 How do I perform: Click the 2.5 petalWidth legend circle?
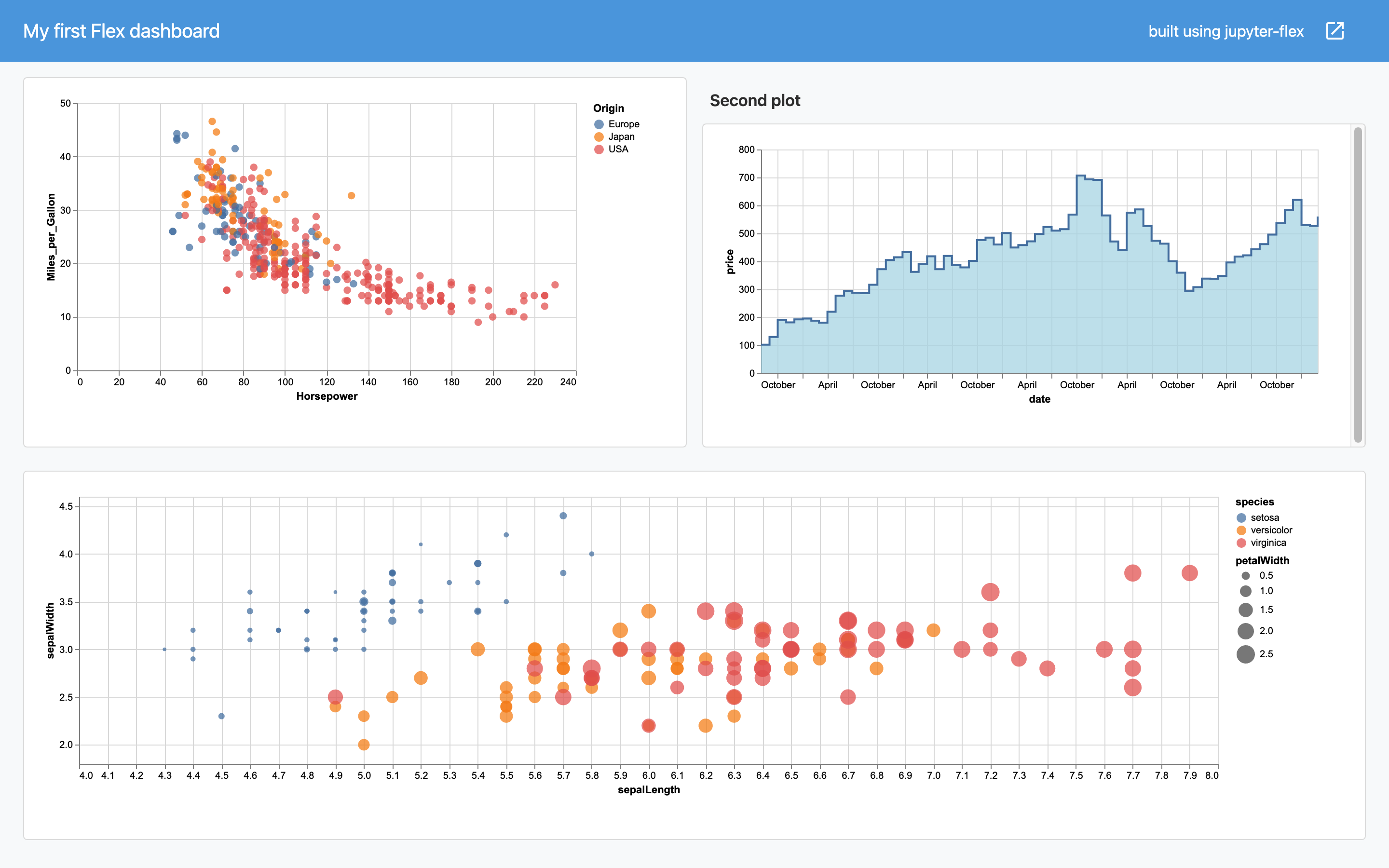click(1245, 654)
